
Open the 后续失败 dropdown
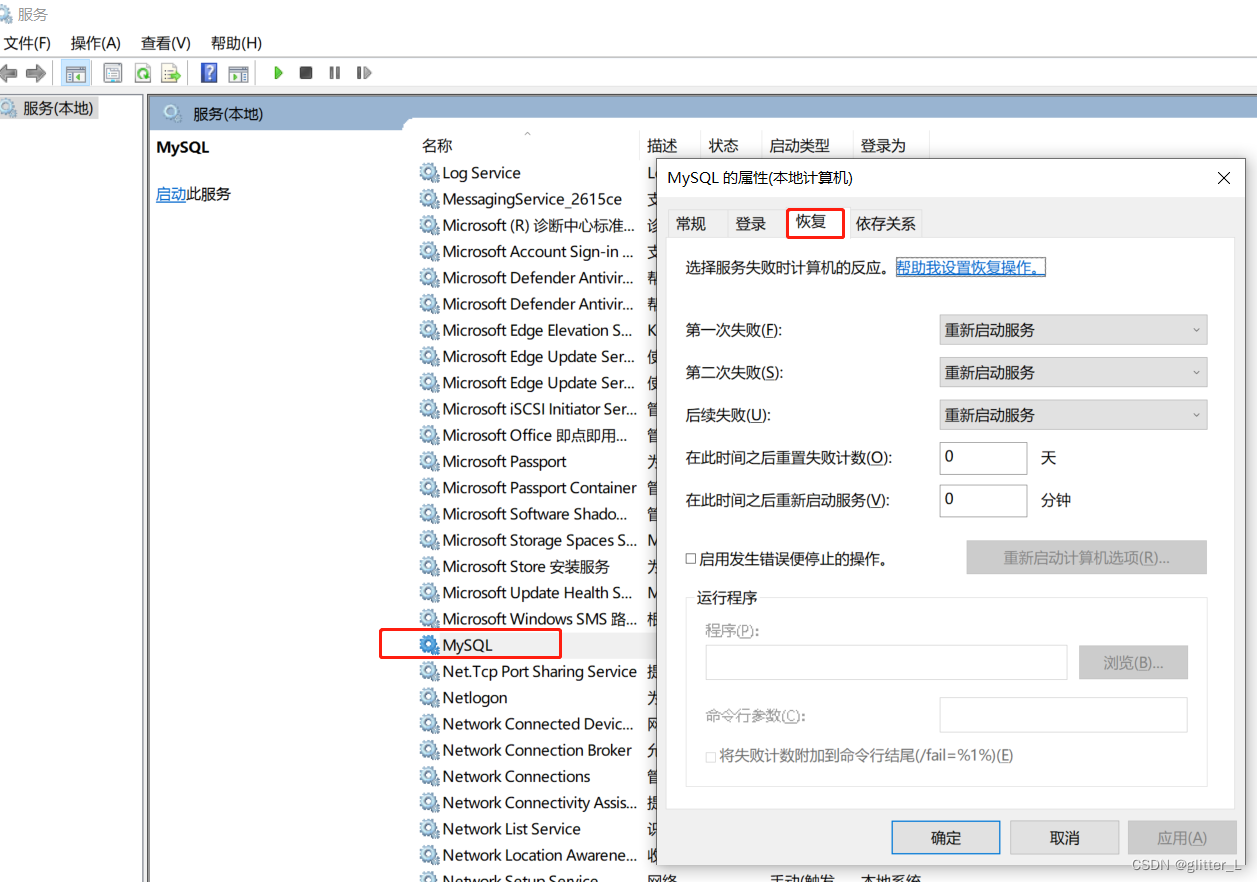1073,415
